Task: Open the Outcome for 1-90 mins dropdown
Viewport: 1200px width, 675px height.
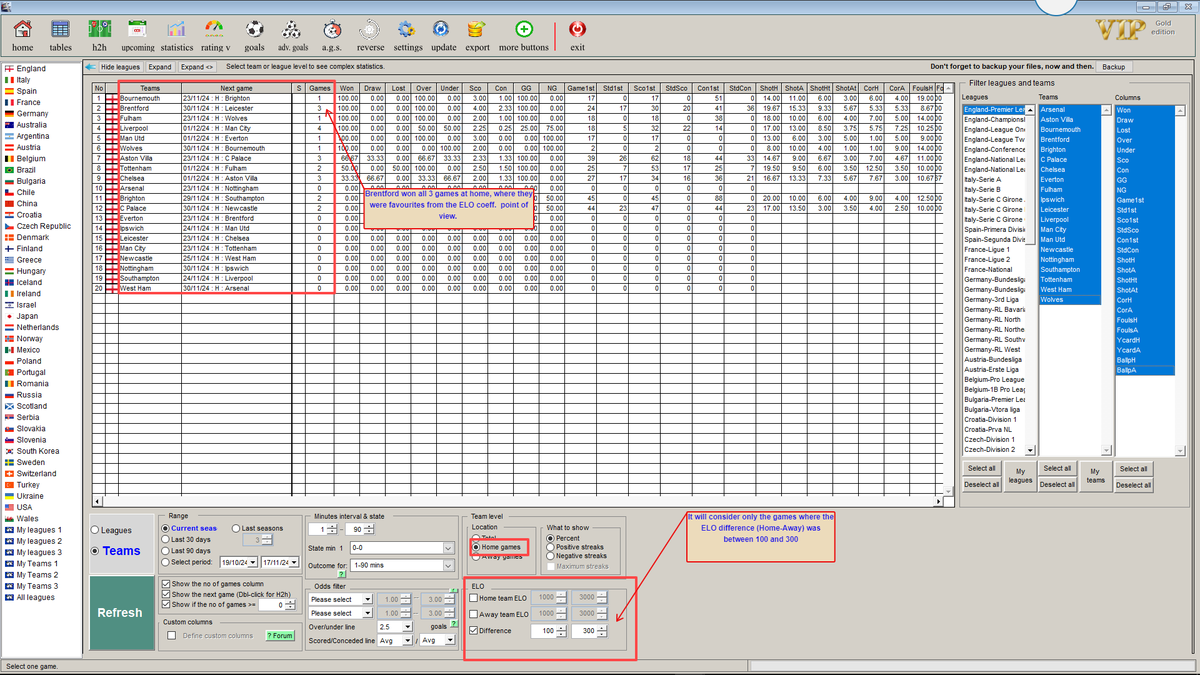Action: 401,565
